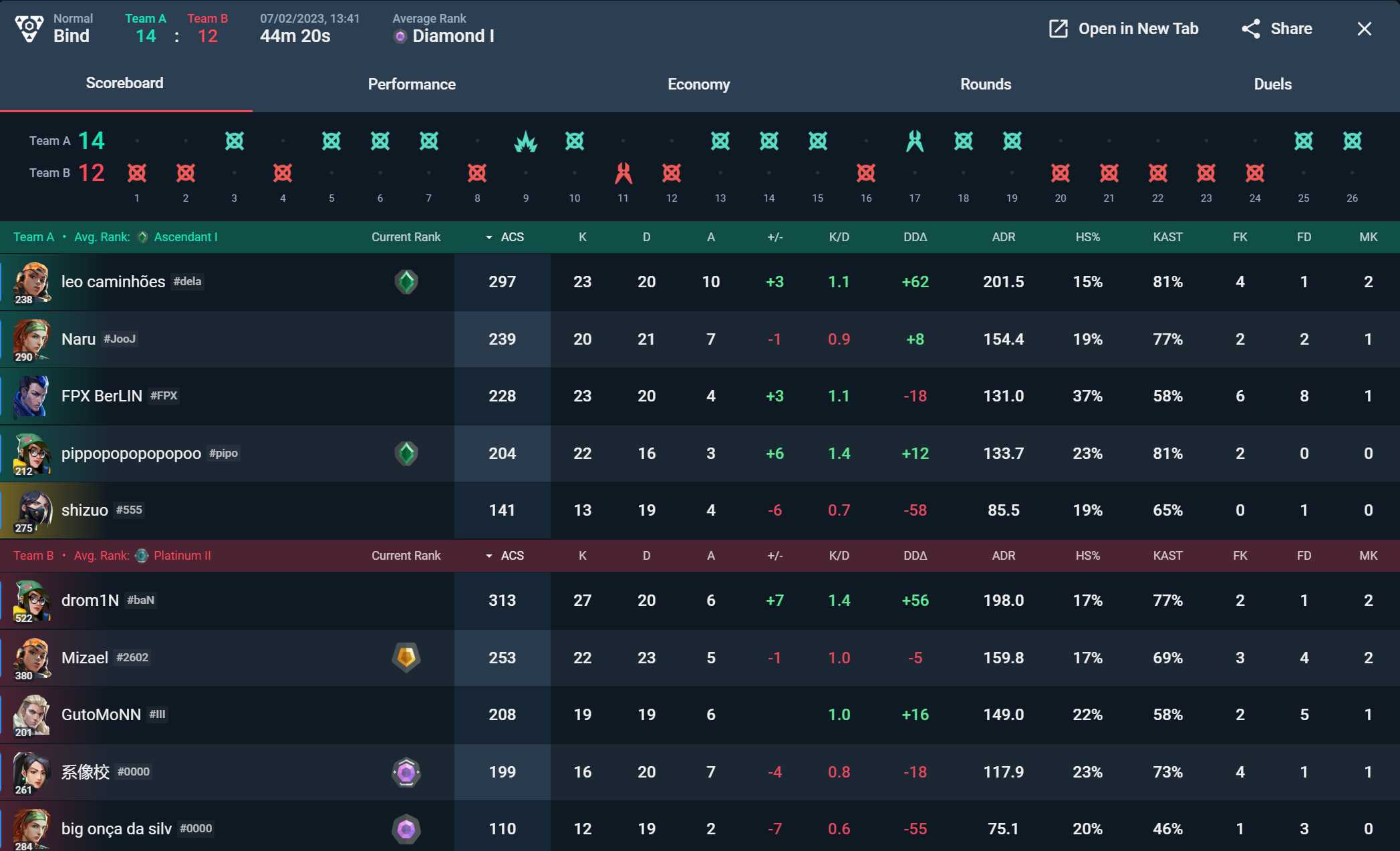The height and width of the screenshot is (851, 1400).
Task: Select round 25 Team A elimination icon
Action: click(1304, 141)
